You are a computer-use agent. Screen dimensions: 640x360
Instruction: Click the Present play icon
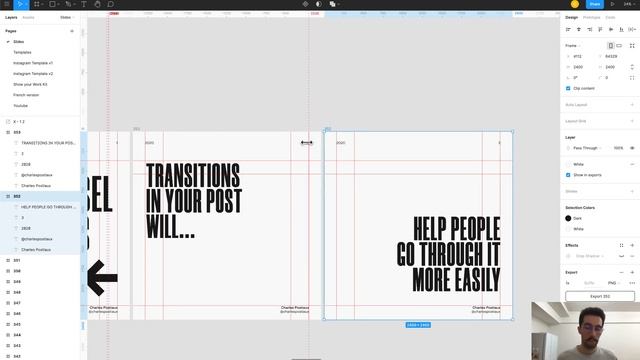[612, 4]
